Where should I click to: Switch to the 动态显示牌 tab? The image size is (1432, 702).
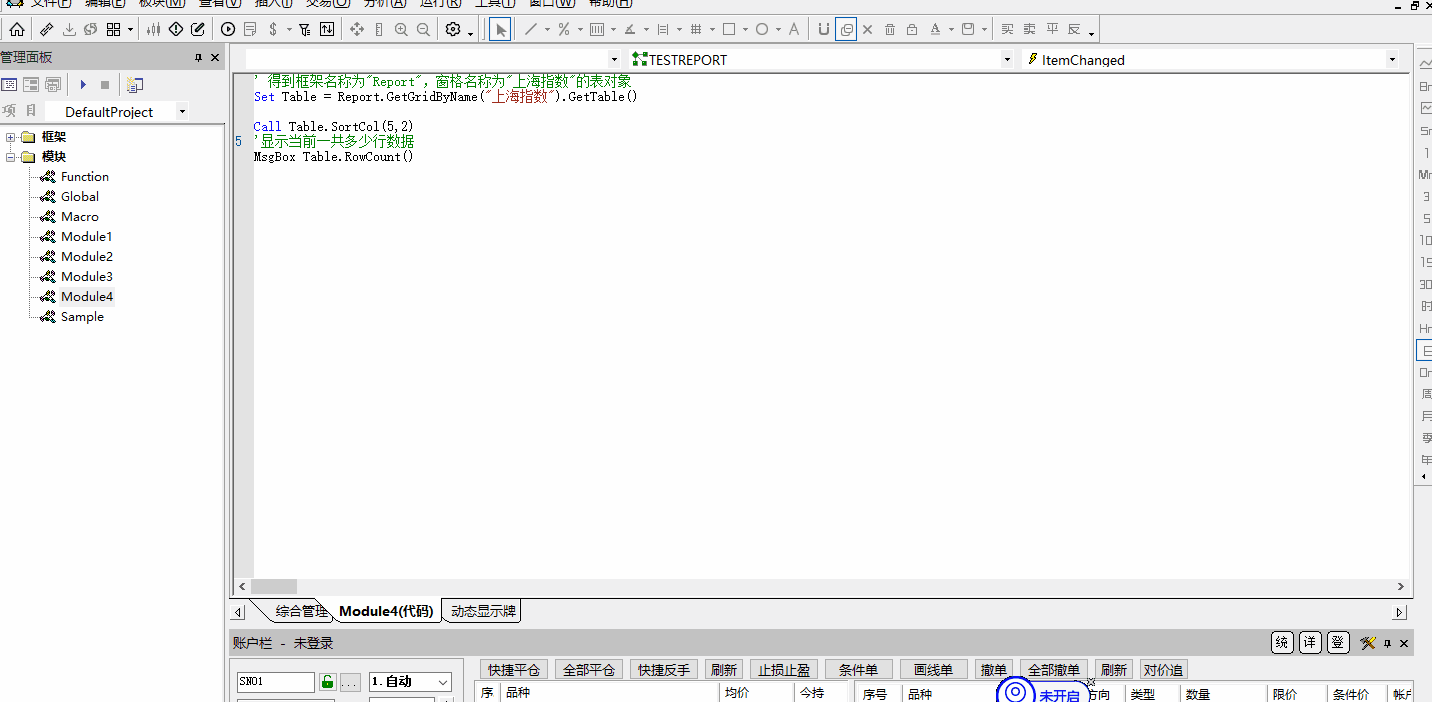click(x=483, y=611)
